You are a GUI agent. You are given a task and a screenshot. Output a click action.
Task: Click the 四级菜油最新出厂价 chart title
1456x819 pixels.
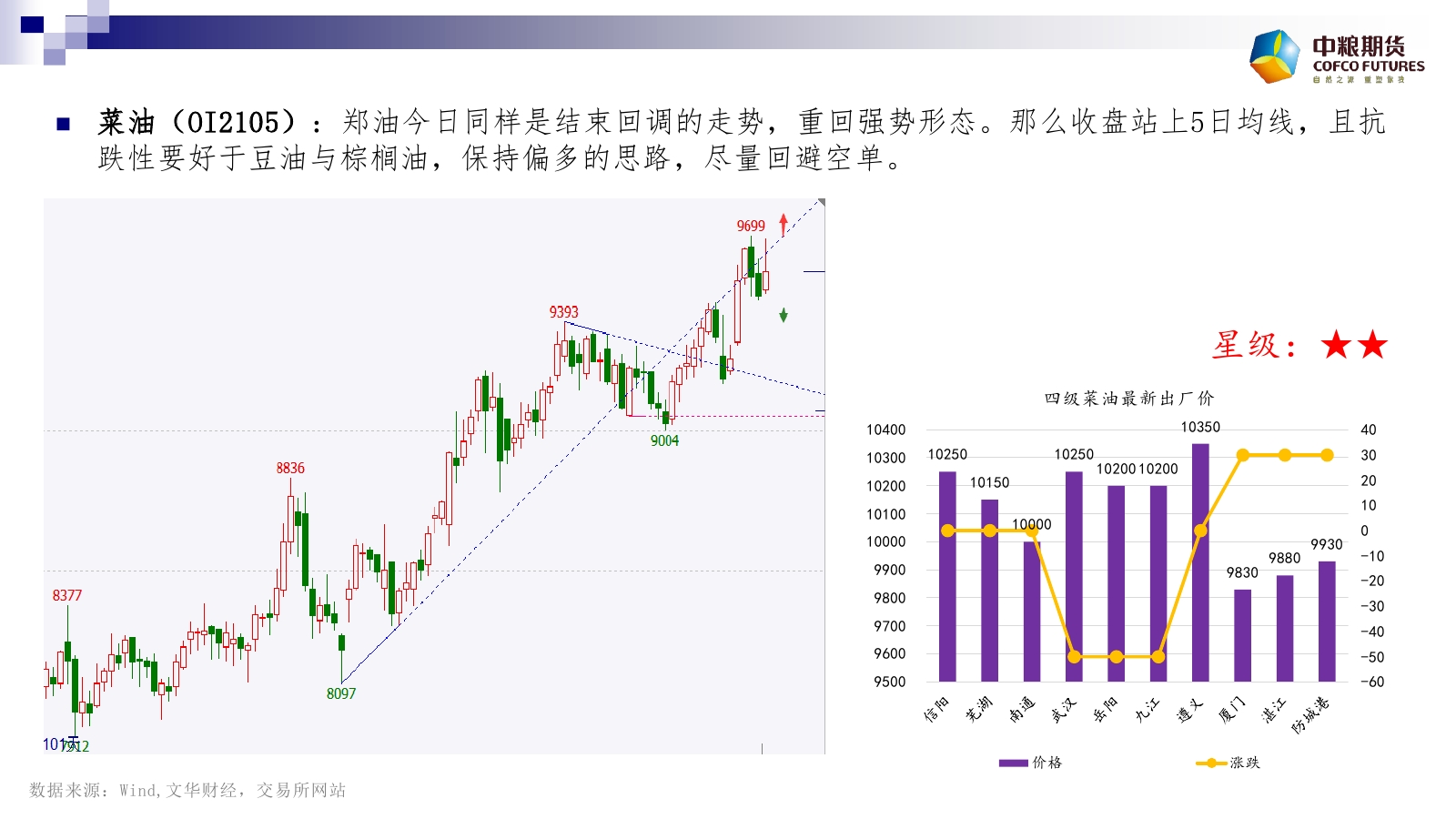1128,399
